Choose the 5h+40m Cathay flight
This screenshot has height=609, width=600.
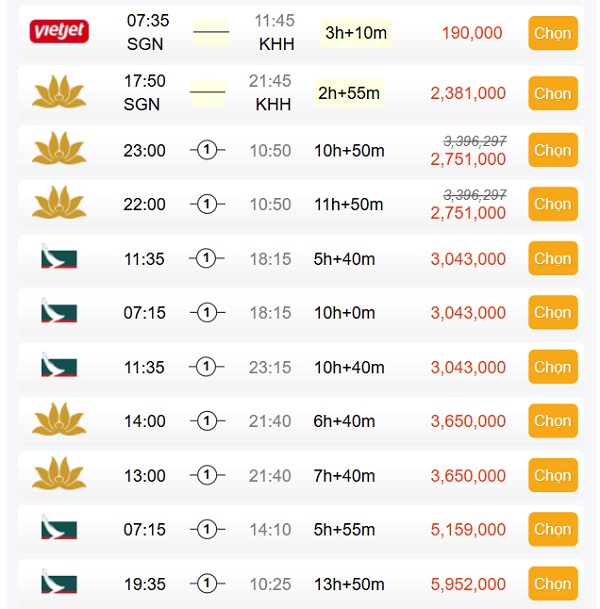point(552,258)
